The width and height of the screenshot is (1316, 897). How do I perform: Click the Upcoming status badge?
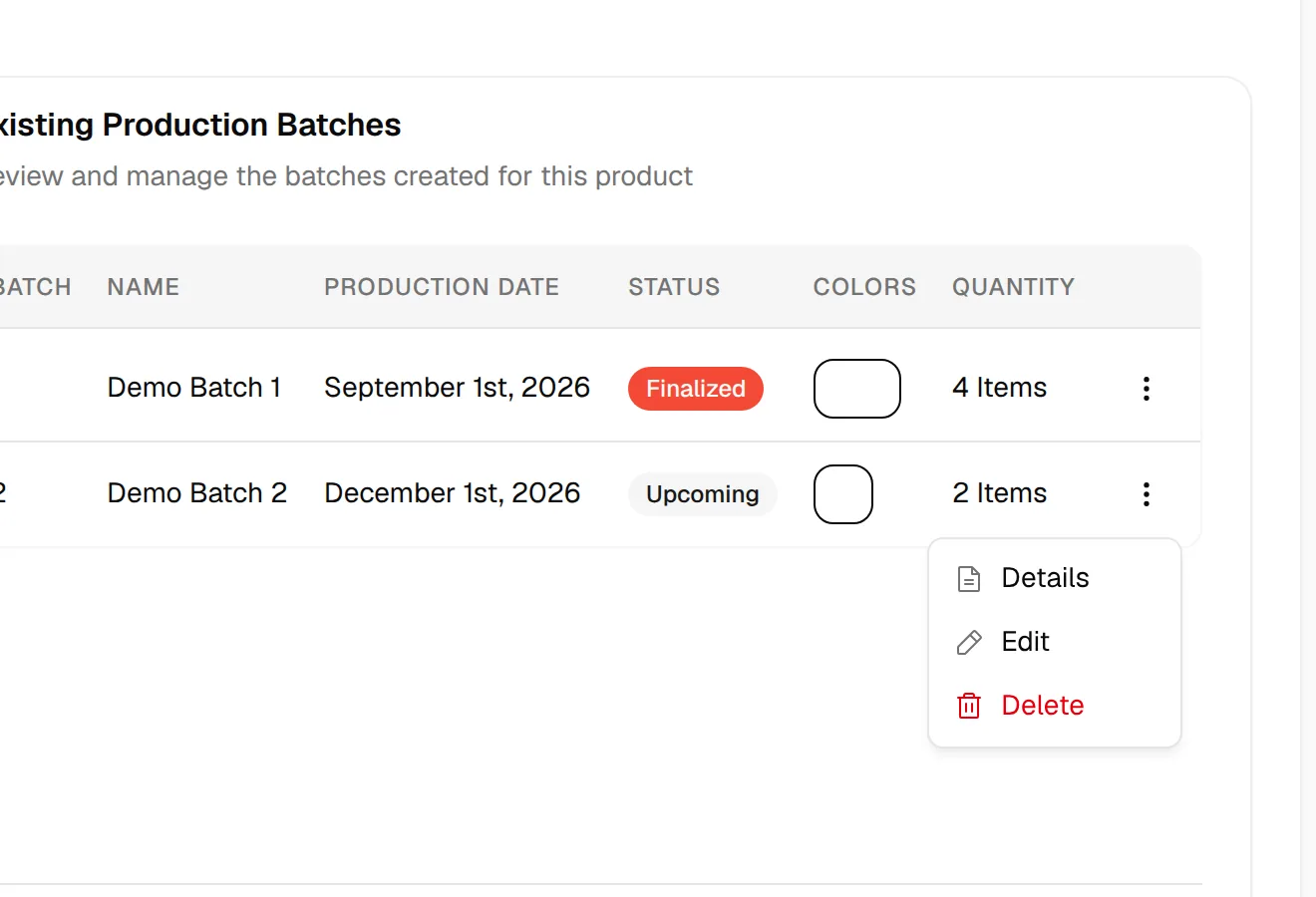[x=703, y=494]
